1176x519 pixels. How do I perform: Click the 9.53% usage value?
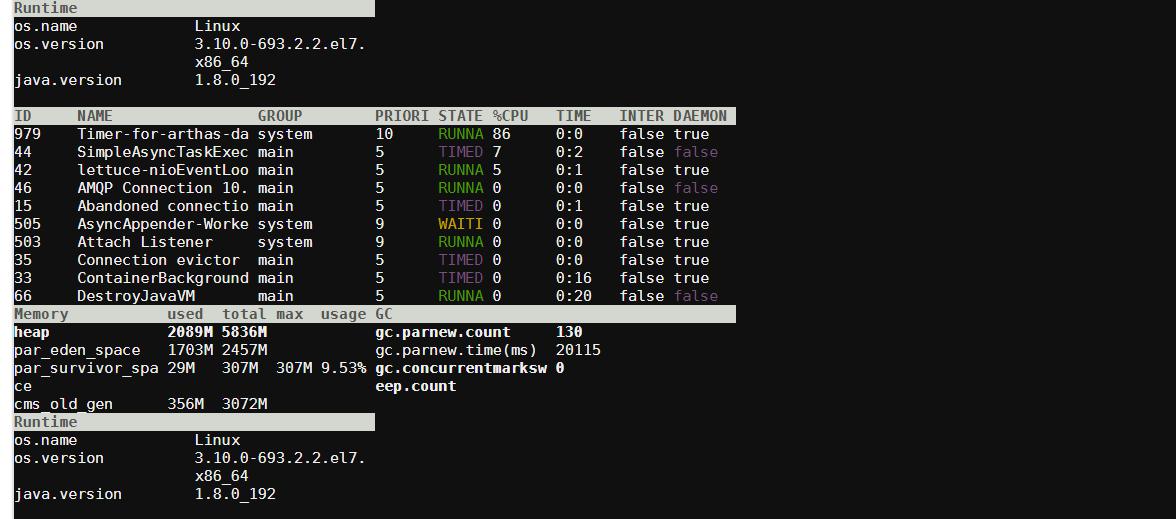point(344,368)
